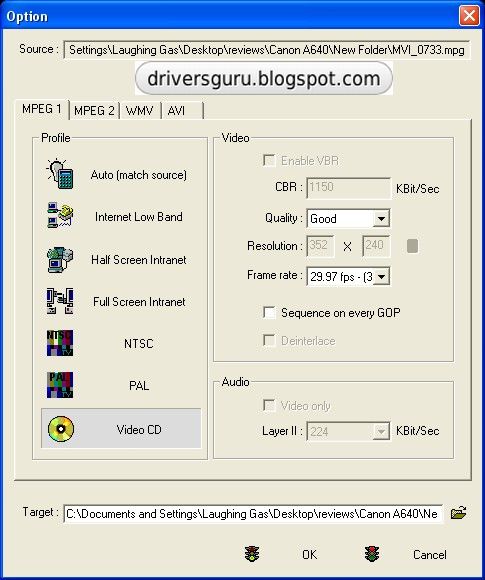Select the Video CD profile label
The image size is (485, 580).
139,429
